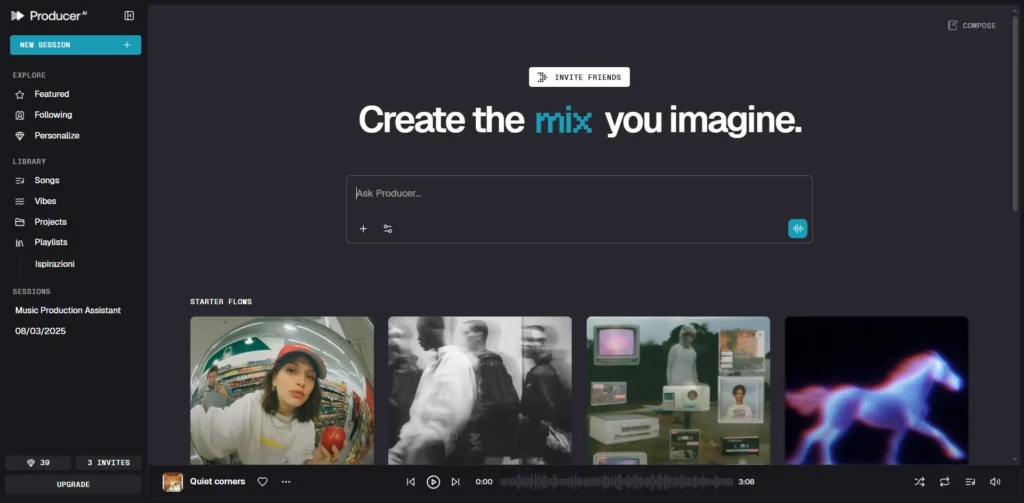Image resolution: width=1024 pixels, height=503 pixels.
Task: Expand the Playlists library section
Action: click(x=51, y=242)
